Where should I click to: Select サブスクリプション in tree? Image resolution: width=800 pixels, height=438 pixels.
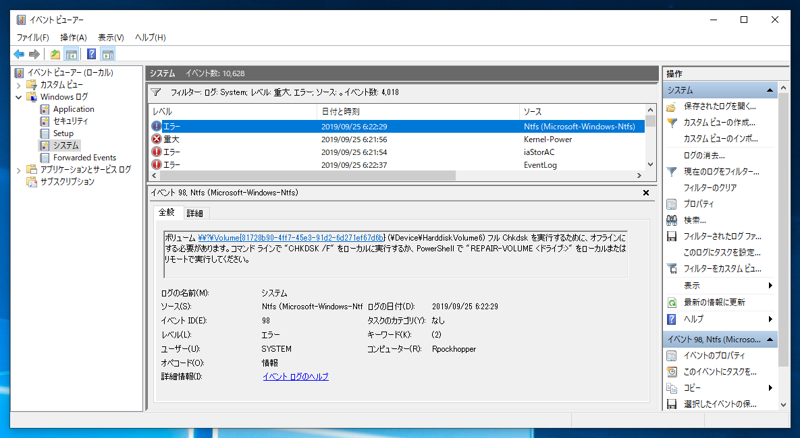coord(67,182)
